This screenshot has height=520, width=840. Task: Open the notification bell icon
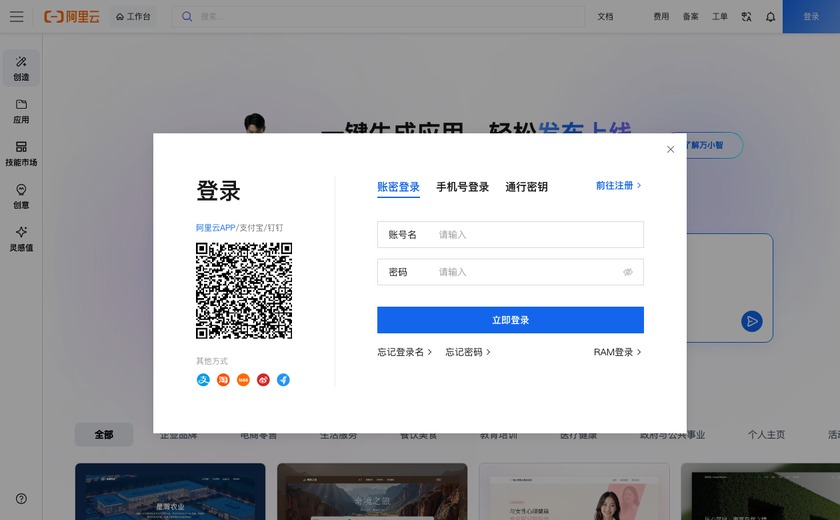[770, 17]
